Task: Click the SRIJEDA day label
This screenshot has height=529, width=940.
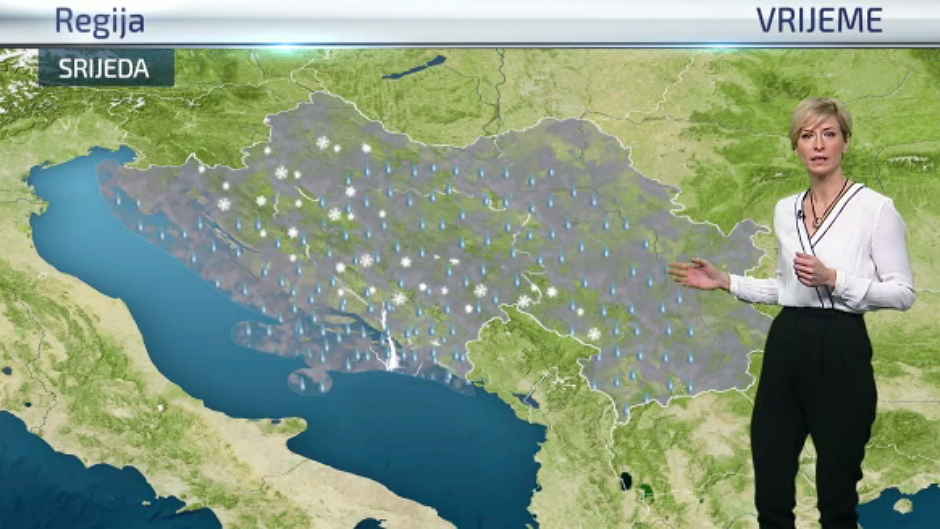Action: click(x=104, y=69)
